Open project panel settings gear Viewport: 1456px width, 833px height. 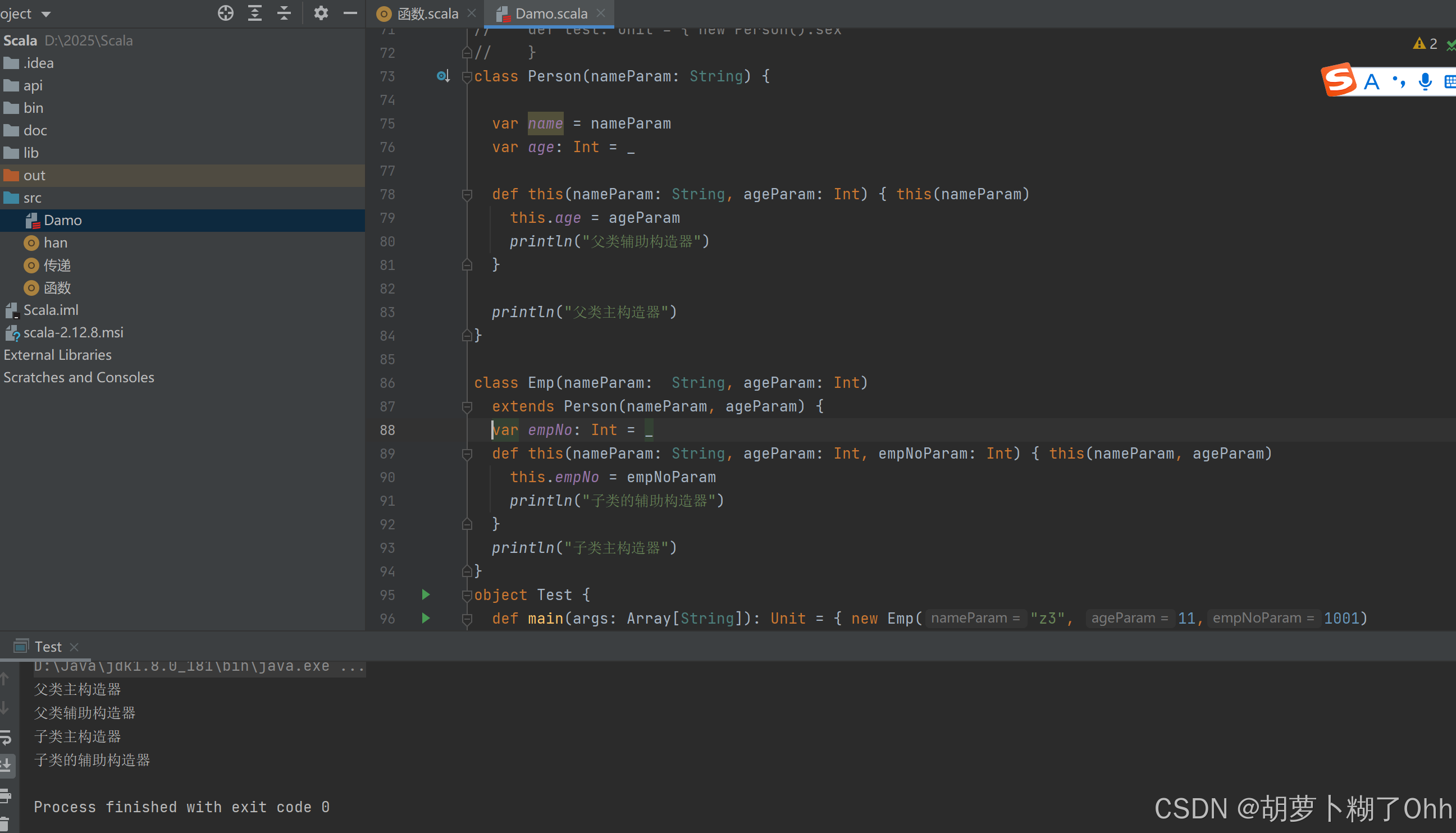coord(321,12)
